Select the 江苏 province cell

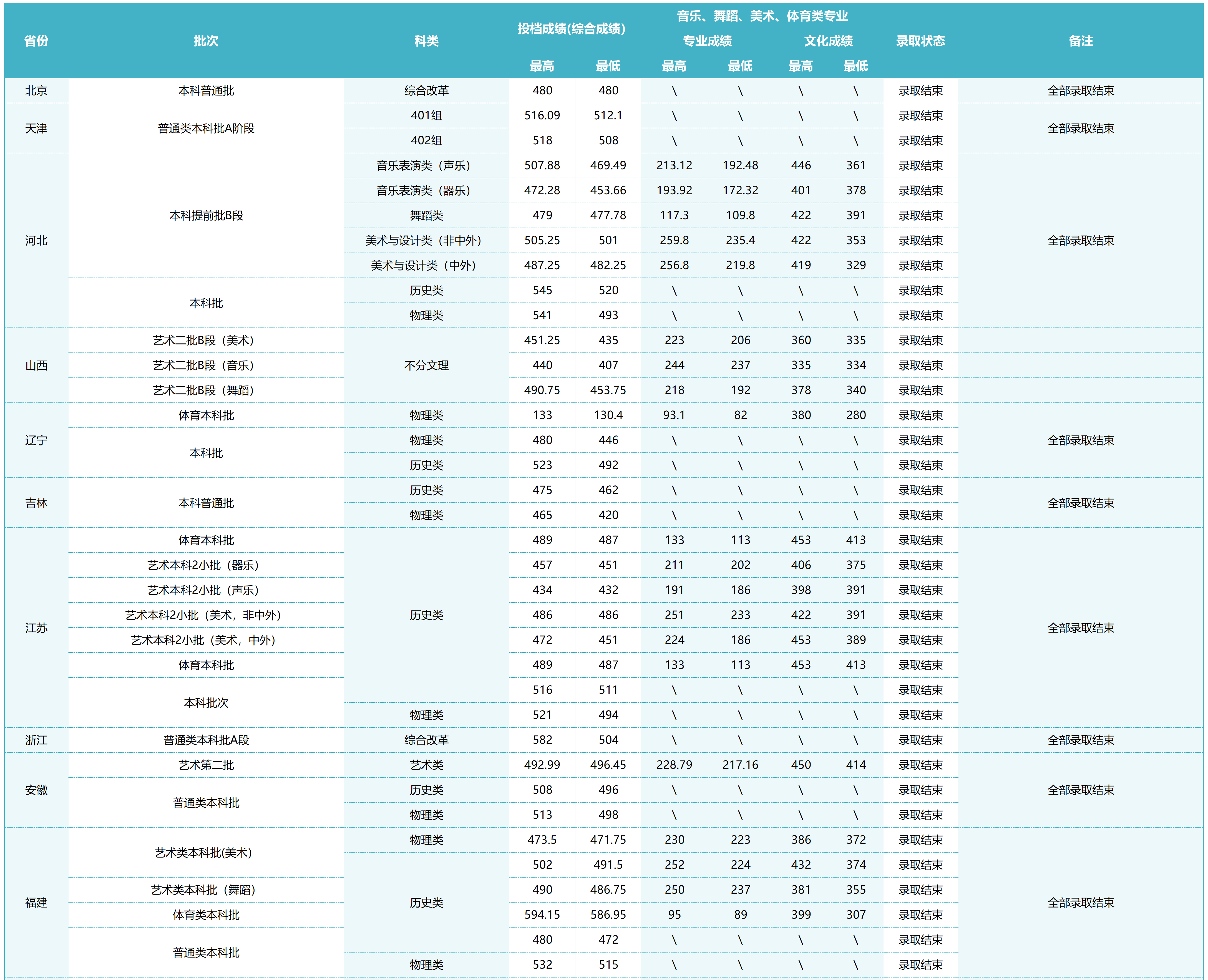pos(36,628)
